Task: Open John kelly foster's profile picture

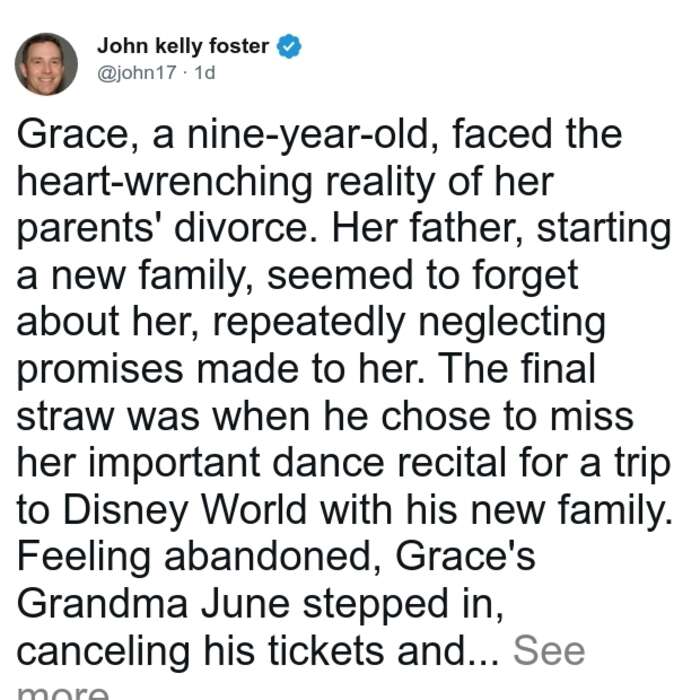Action: 46,64
